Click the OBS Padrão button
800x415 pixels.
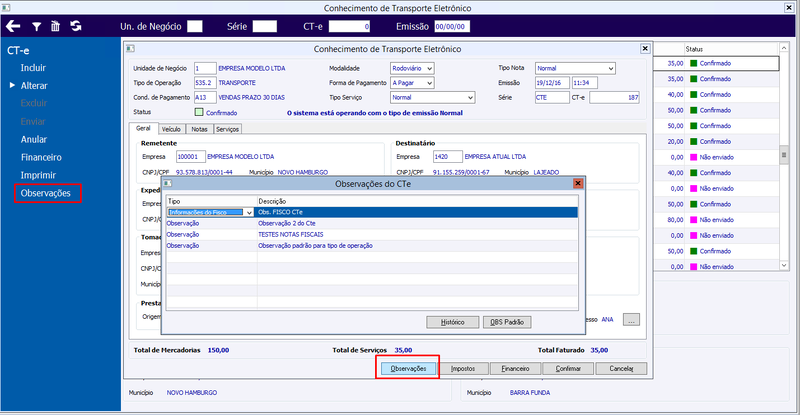[507, 322]
